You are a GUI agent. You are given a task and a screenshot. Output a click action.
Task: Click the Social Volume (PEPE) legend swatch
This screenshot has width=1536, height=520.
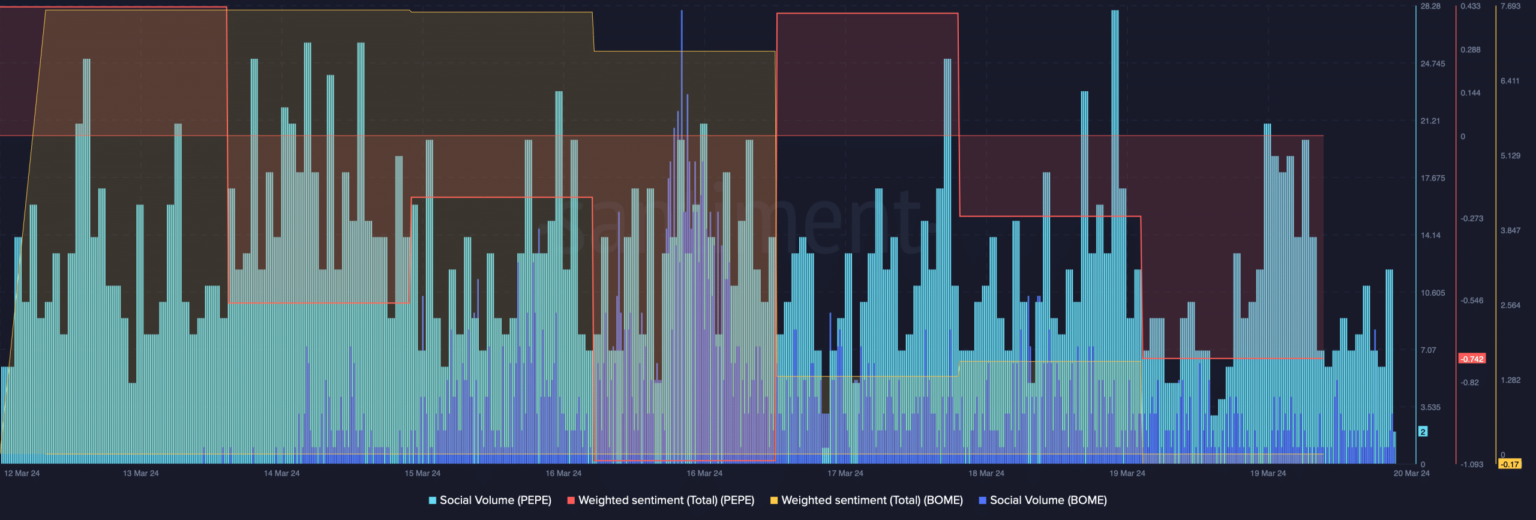pyautogui.click(x=433, y=499)
